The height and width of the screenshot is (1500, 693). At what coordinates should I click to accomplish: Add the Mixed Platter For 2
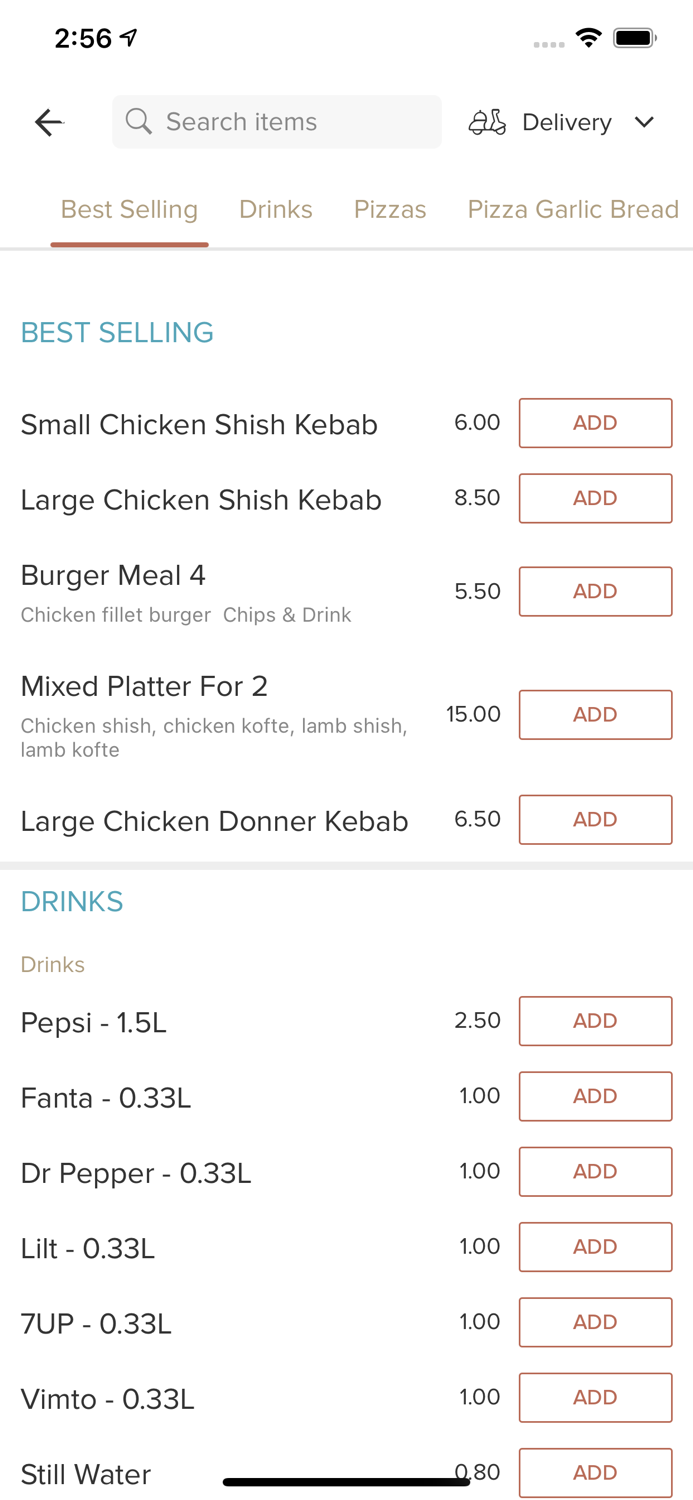(595, 714)
